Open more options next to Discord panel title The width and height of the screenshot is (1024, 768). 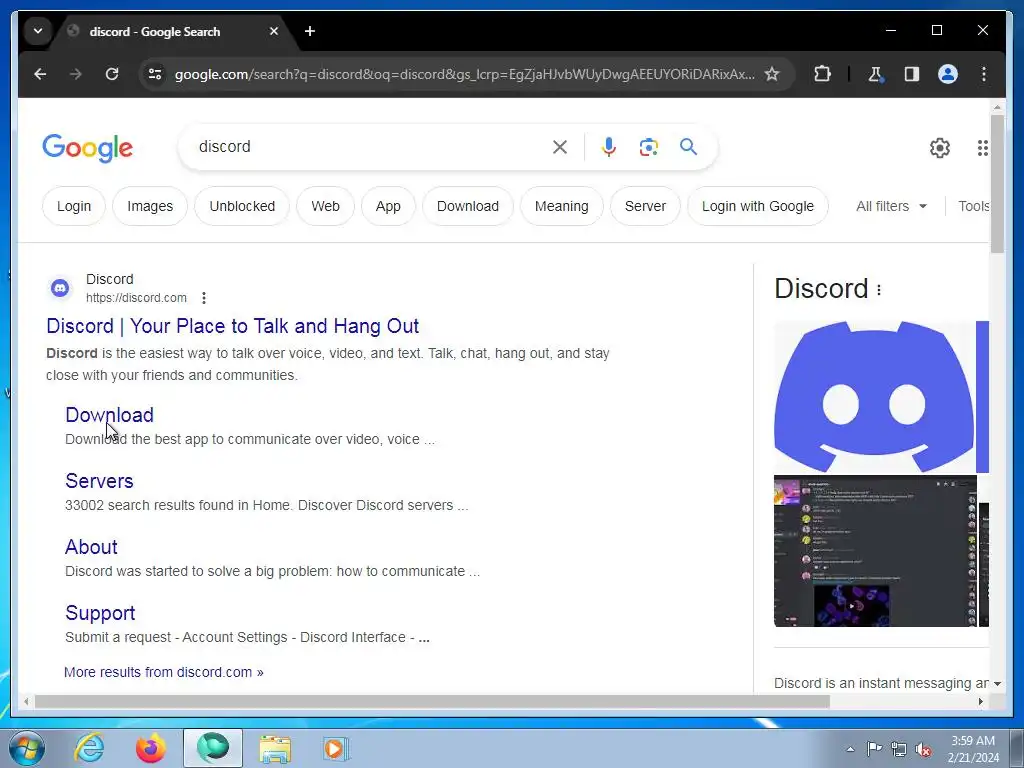879,290
